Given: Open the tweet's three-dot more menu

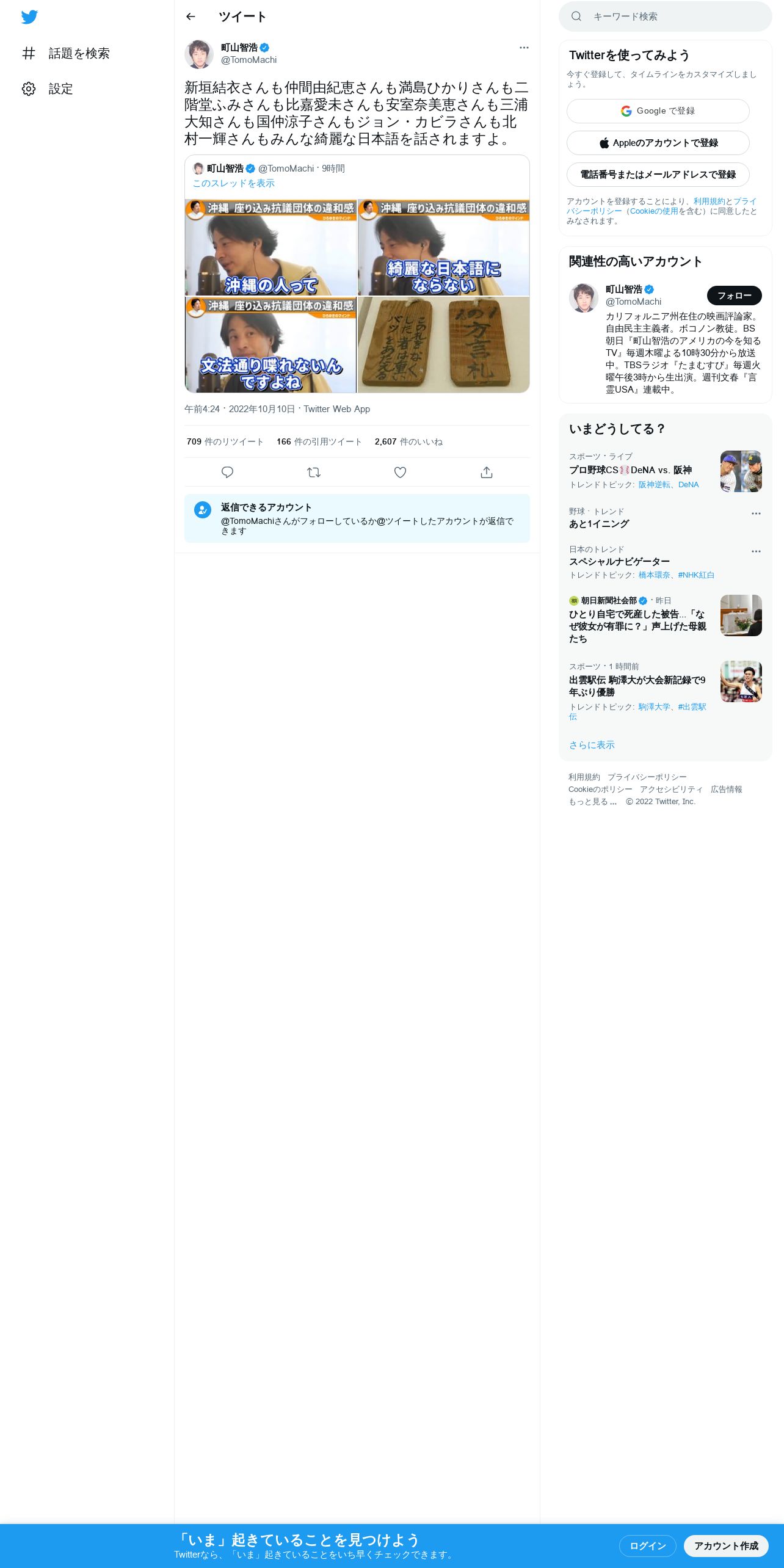Looking at the screenshot, I should click(524, 48).
